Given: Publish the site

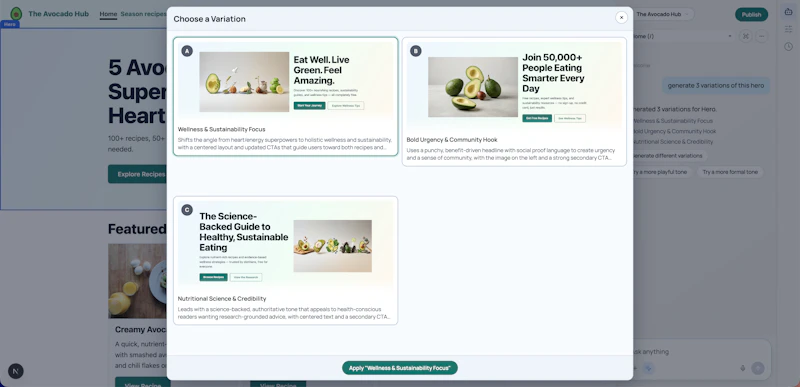Looking at the screenshot, I should tap(751, 15).
